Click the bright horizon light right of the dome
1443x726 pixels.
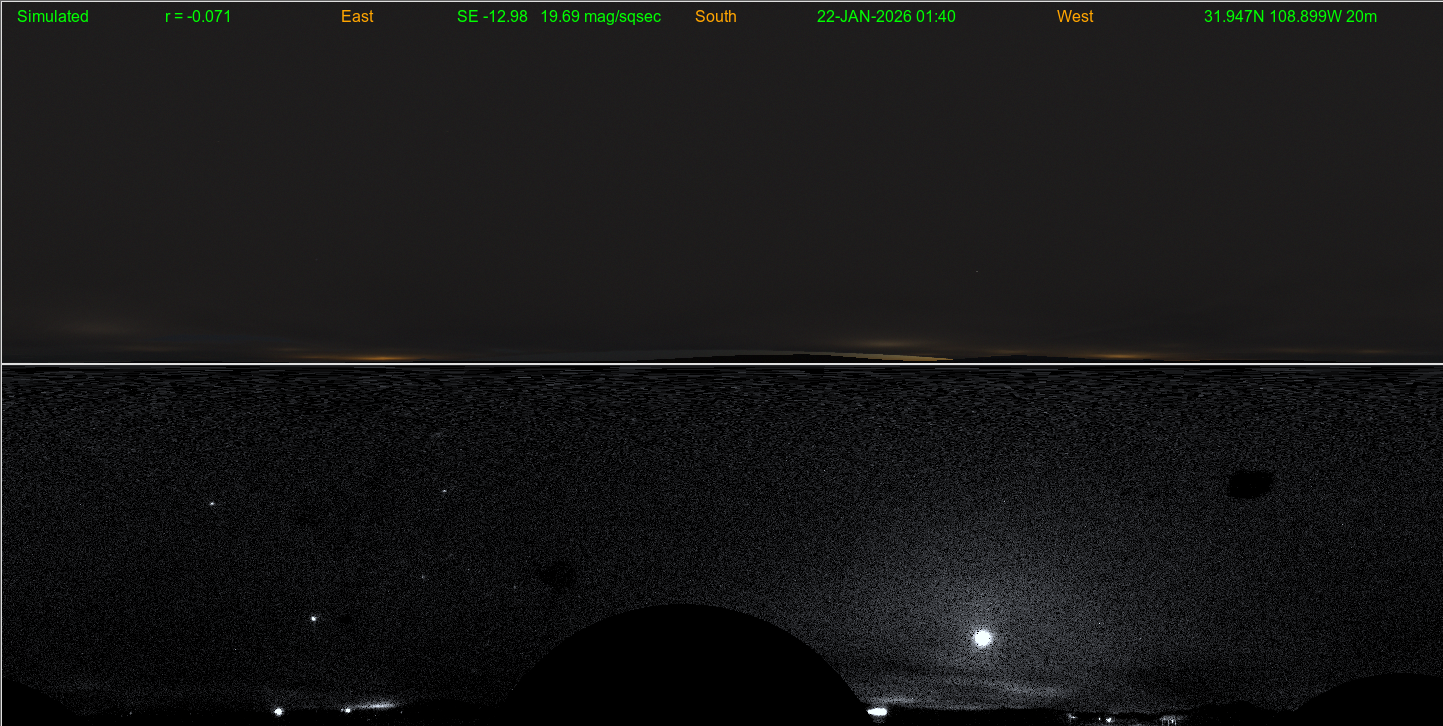tap(877, 711)
